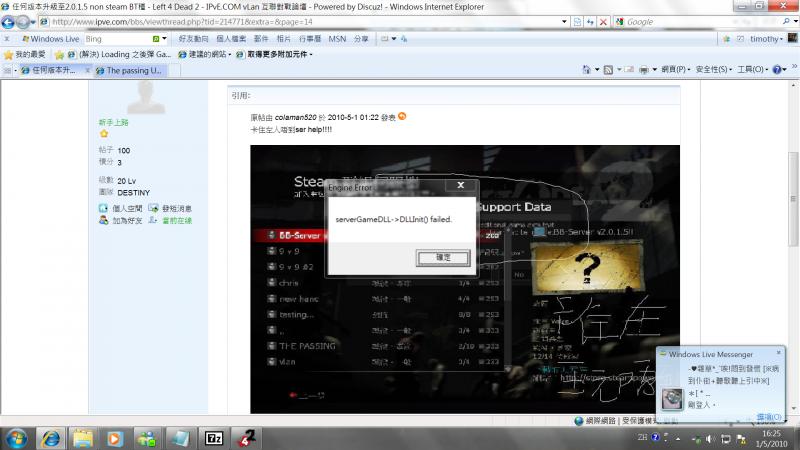
Task: Click the Read Mail icon
Action: (630, 69)
